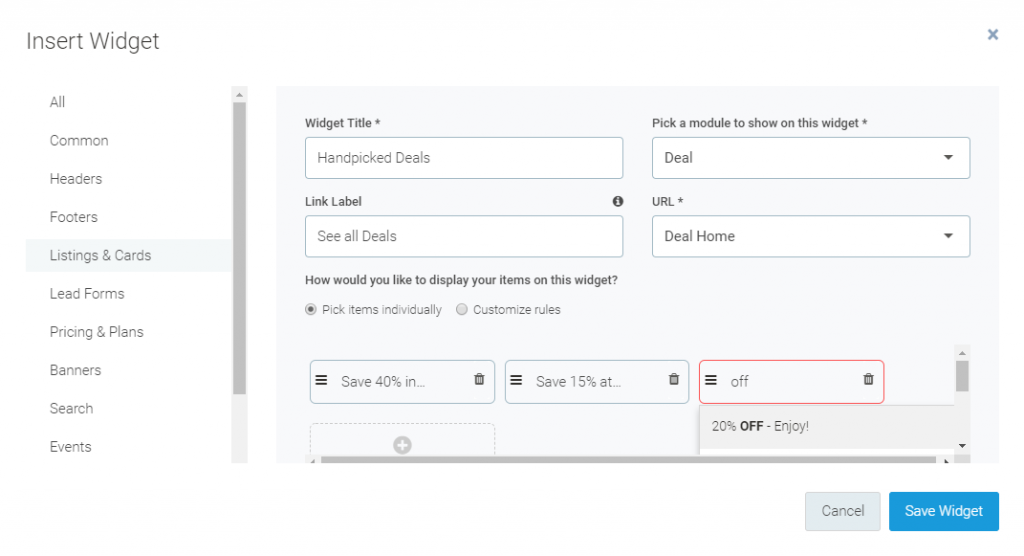Image resolution: width=1024 pixels, height=556 pixels.
Task: Grab the drag handle of "Save 40% in..."
Action: 322,380
